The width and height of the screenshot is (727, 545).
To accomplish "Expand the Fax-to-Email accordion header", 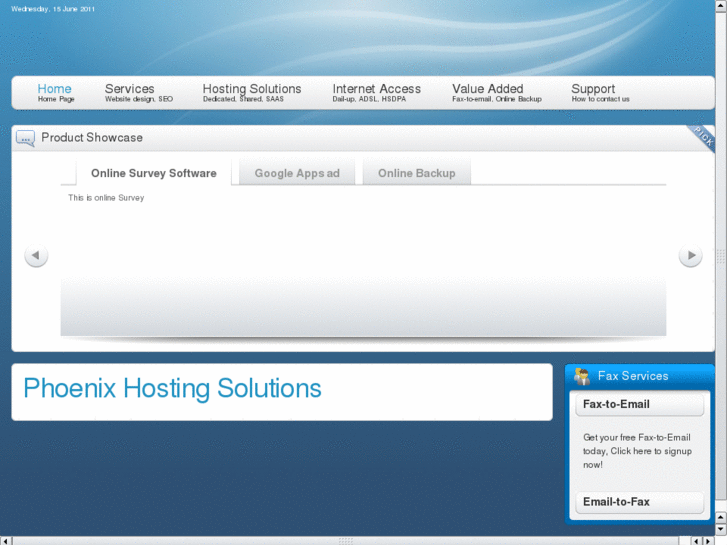I will click(x=639, y=404).
